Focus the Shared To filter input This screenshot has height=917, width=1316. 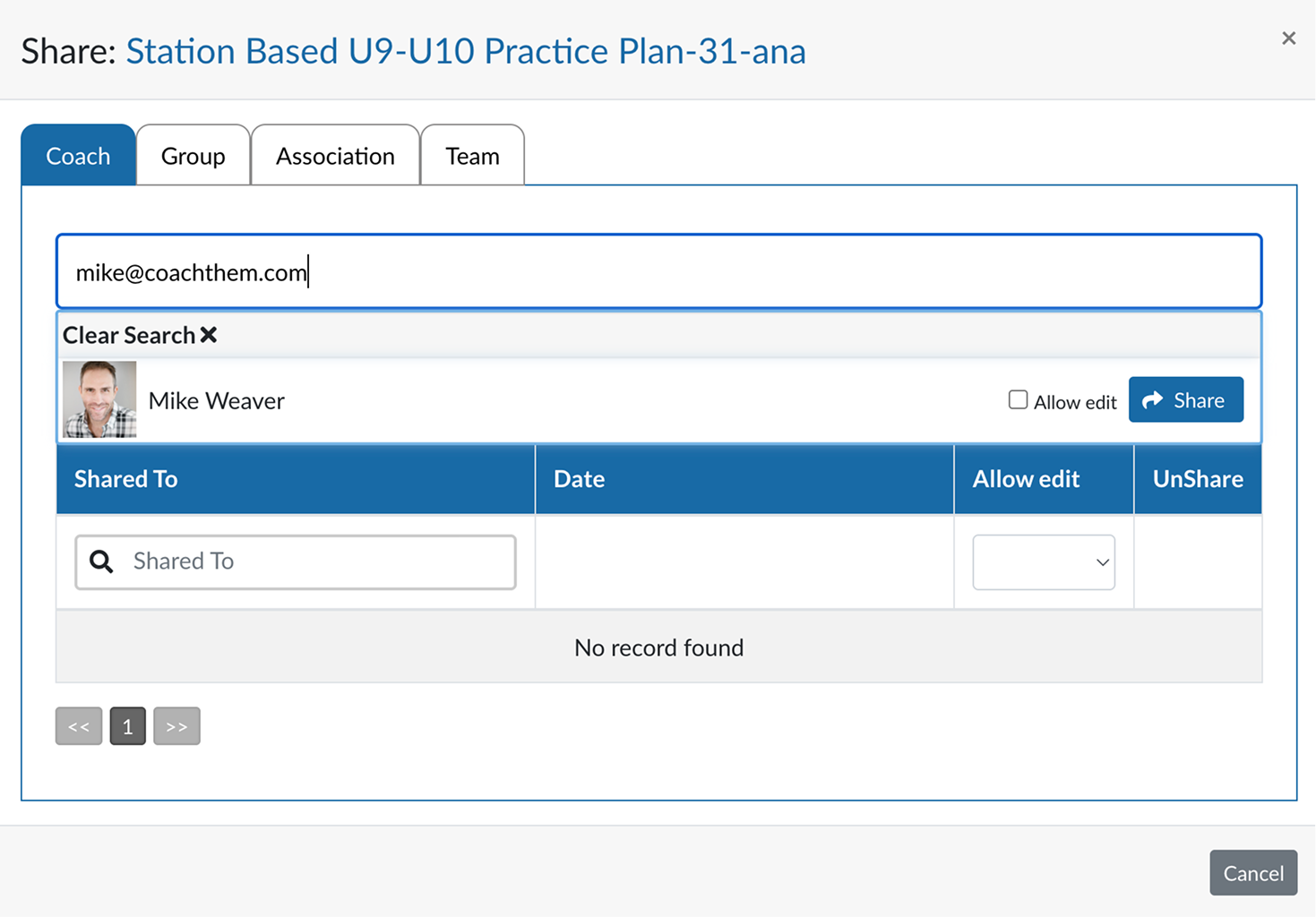point(296,562)
